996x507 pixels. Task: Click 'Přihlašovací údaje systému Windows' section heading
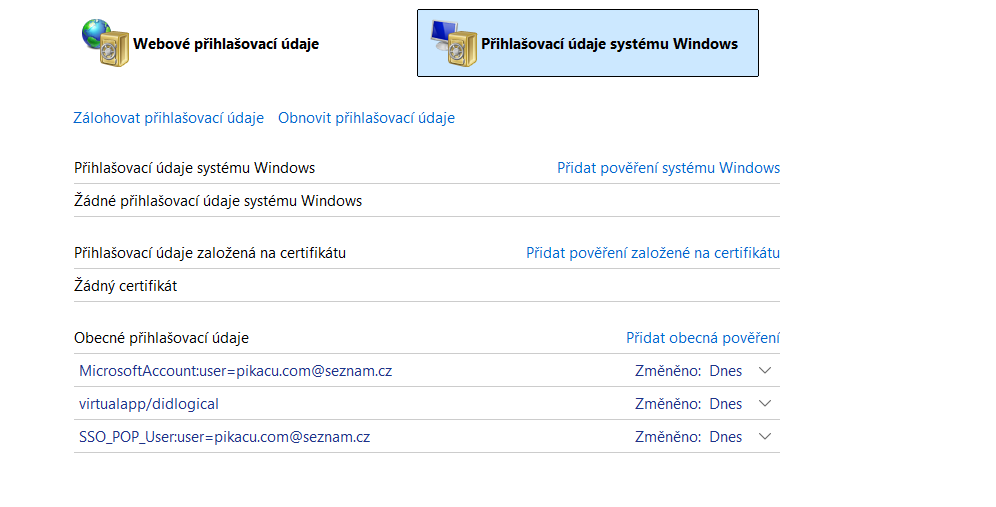194,168
